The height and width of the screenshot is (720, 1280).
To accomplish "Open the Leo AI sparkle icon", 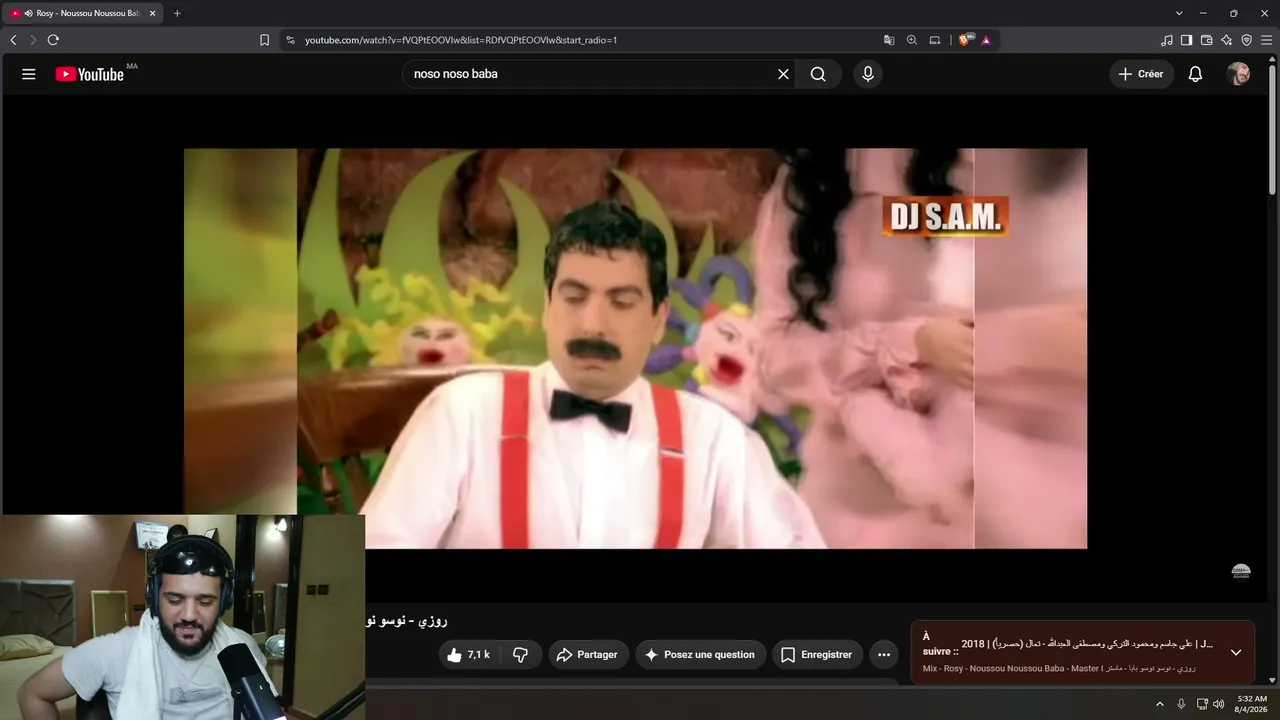I will point(1227,40).
